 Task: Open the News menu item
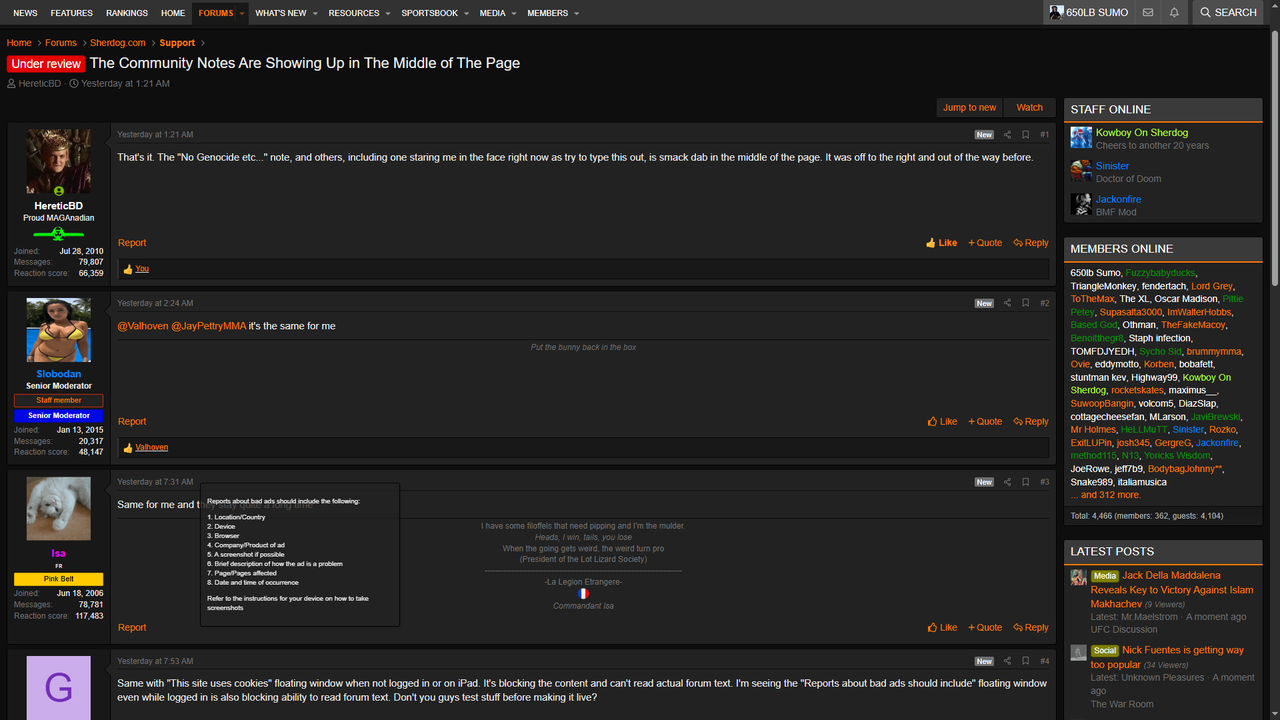pos(25,13)
